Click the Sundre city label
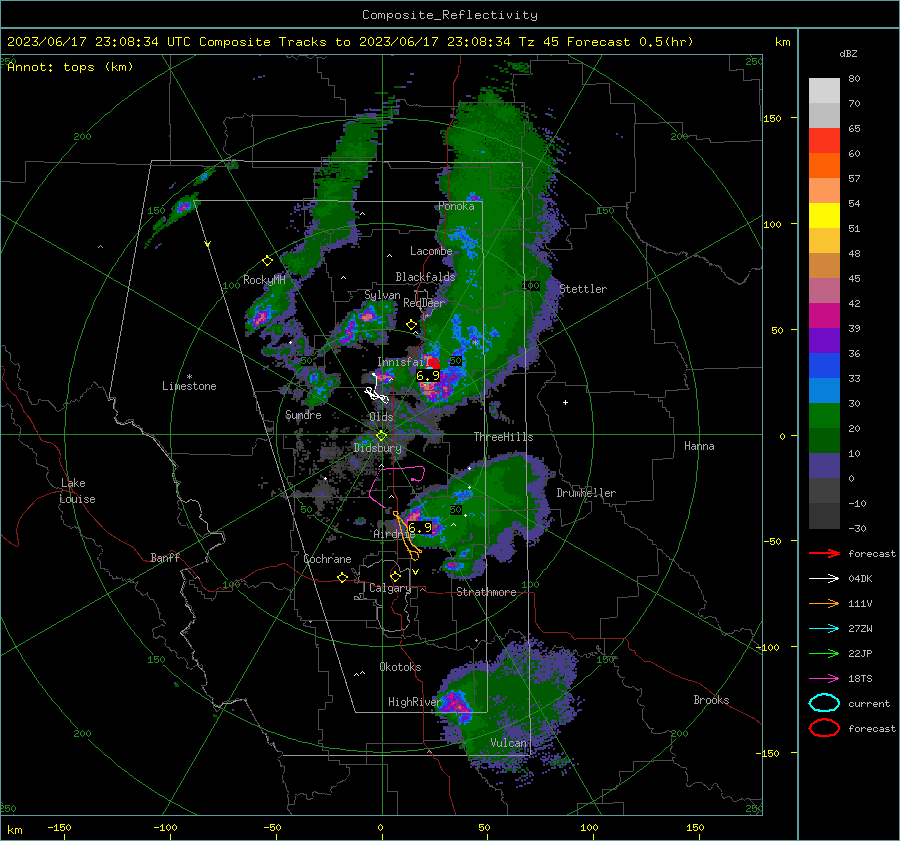The image size is (900, 841). click(303, 414)
